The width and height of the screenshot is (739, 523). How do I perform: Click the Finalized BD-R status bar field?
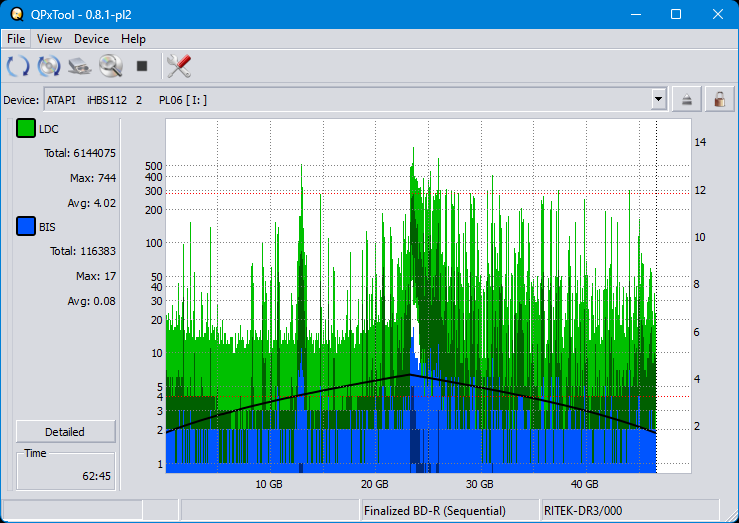click(435, 511)
